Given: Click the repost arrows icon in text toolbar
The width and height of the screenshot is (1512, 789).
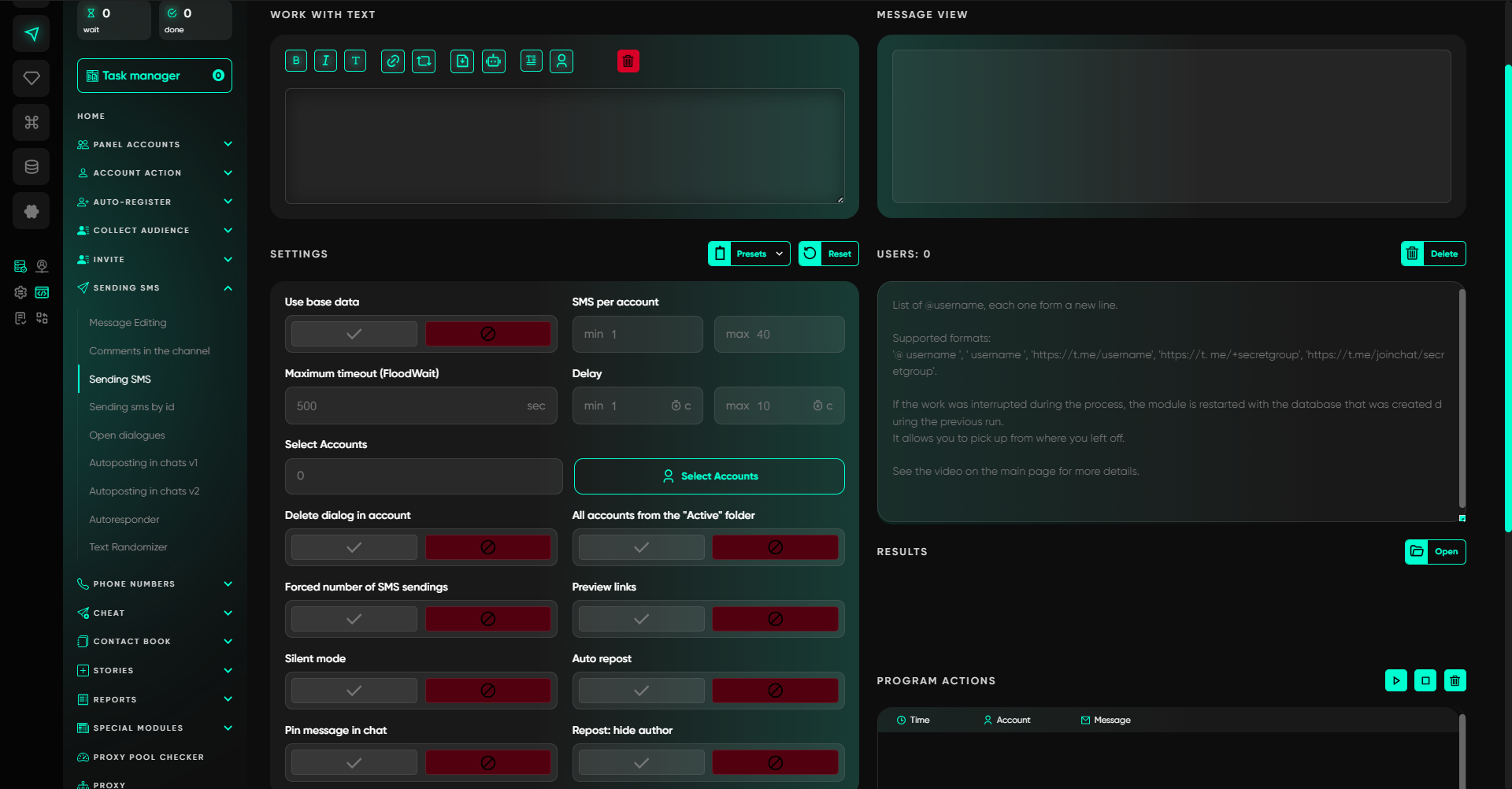Looking at the screenshot, I should pyautogui.click(x=424, y=61).
